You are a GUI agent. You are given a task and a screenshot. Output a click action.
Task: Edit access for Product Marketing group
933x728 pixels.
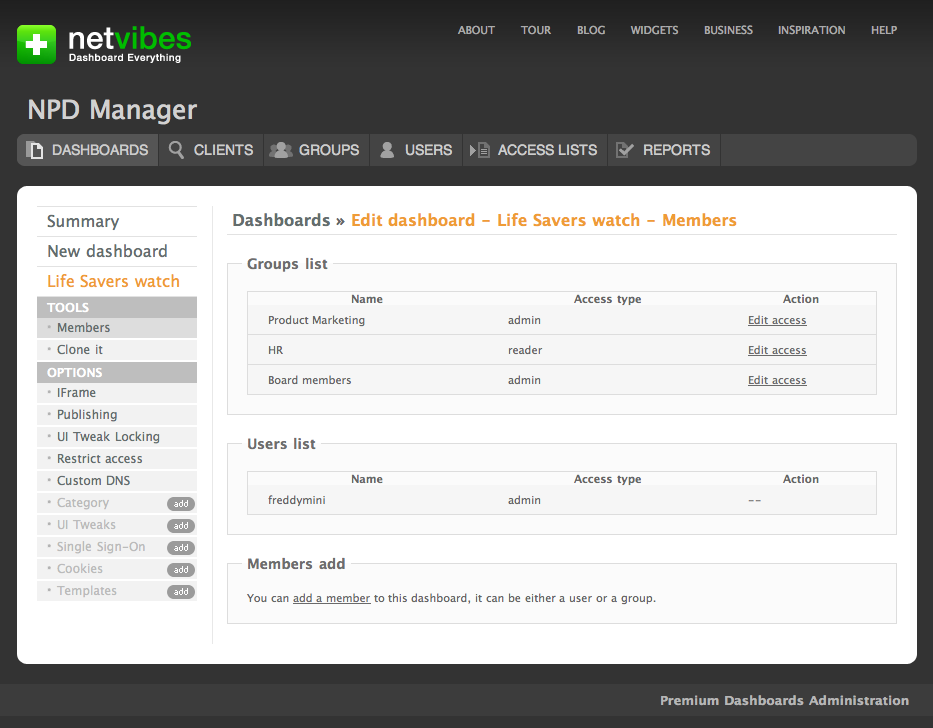point(777,320)
